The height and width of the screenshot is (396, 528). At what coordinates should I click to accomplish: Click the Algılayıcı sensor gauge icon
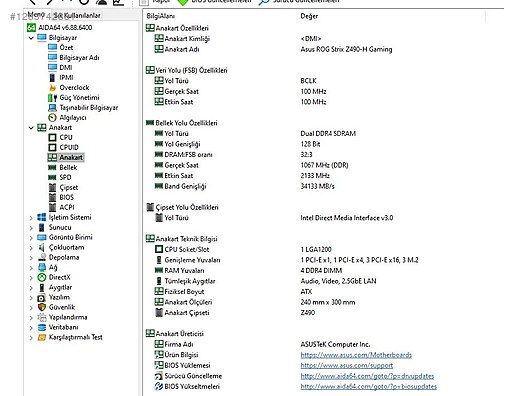tap(52, 118)
